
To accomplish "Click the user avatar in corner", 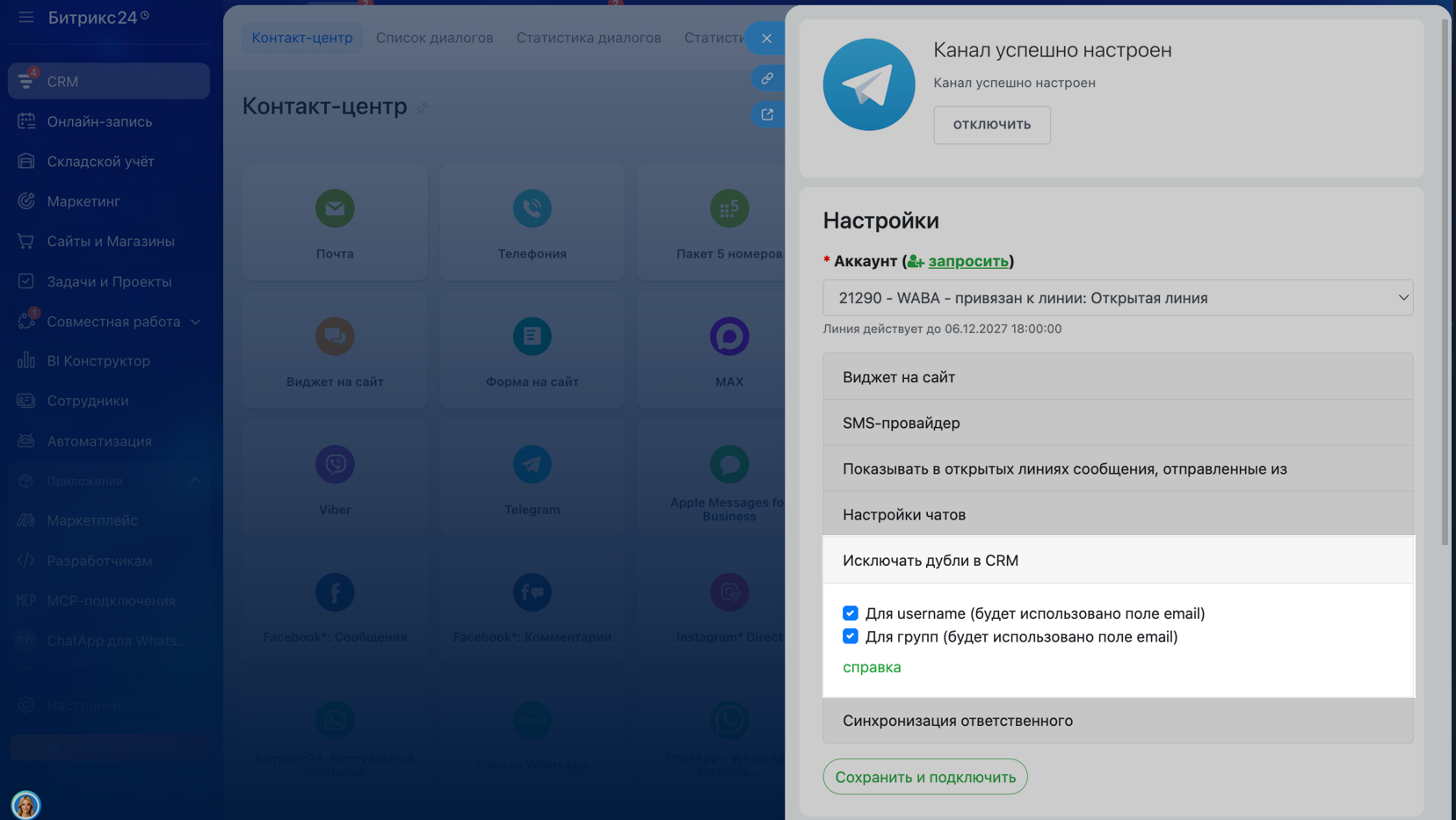I will pos(25,804).
